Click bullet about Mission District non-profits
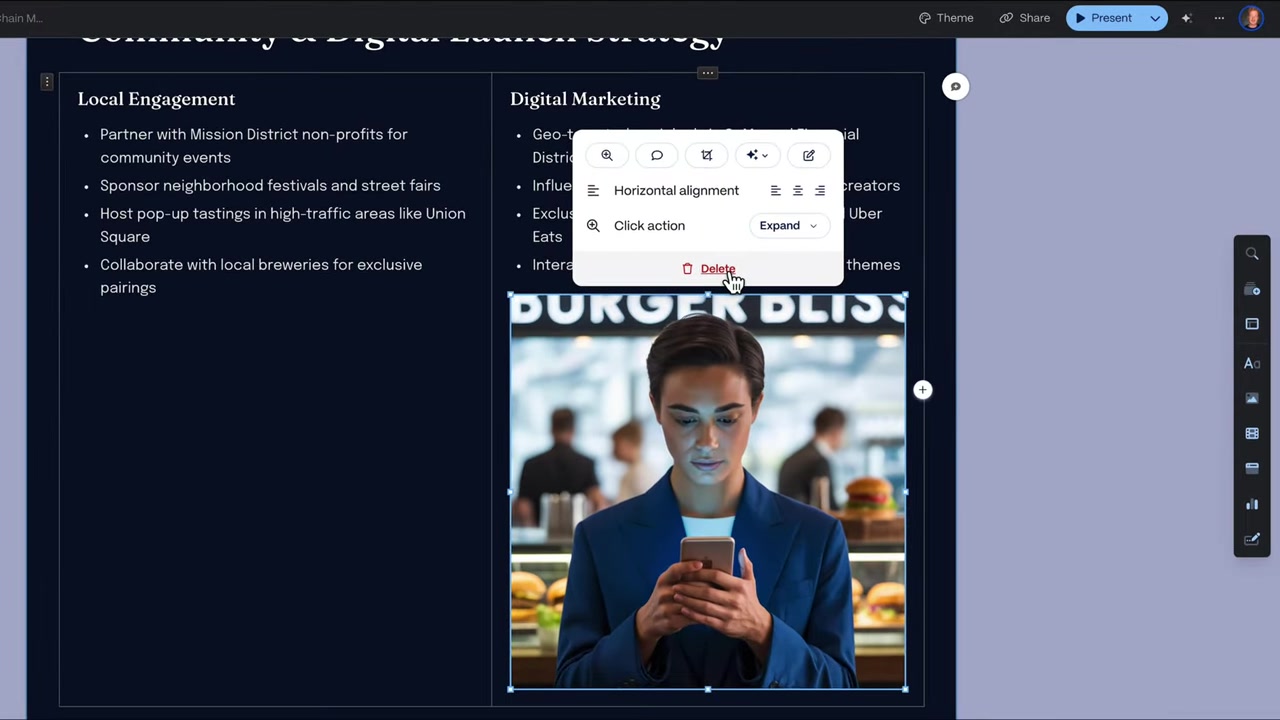1280x720 pixels. (254, 146)
